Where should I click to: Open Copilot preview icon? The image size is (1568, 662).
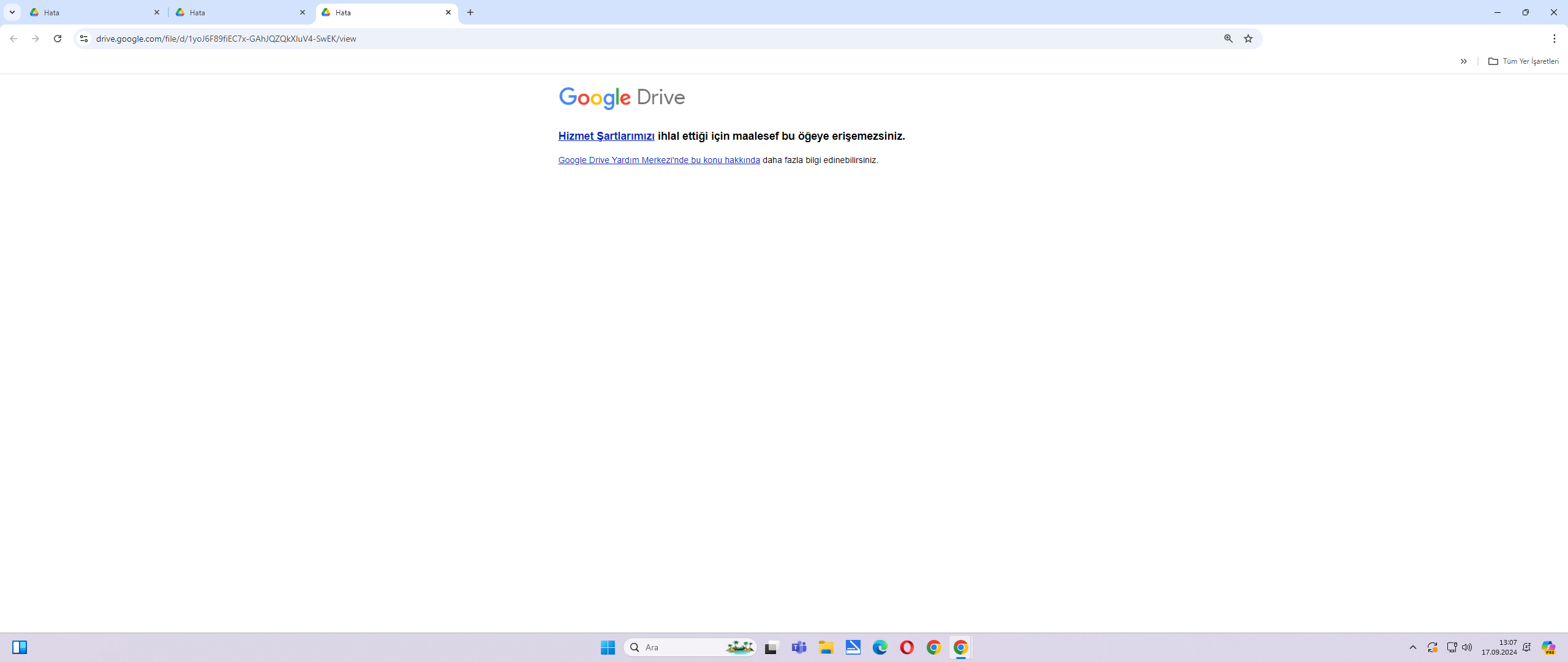[x=1548, y=647]
